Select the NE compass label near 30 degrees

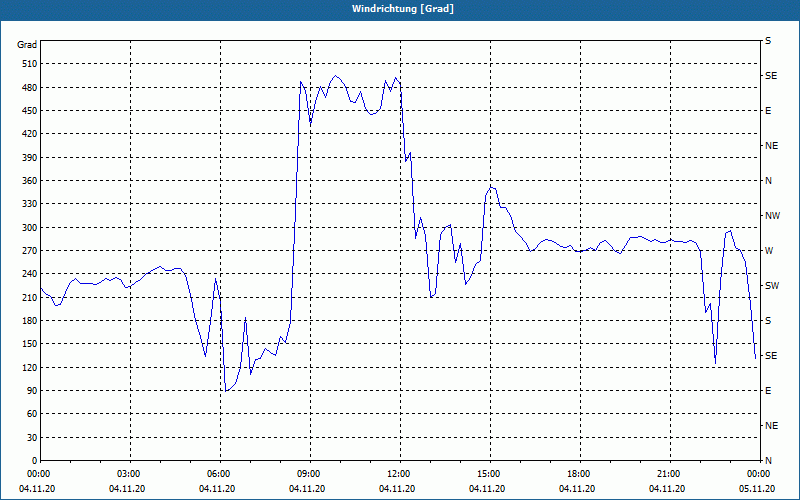pos(771,426)
